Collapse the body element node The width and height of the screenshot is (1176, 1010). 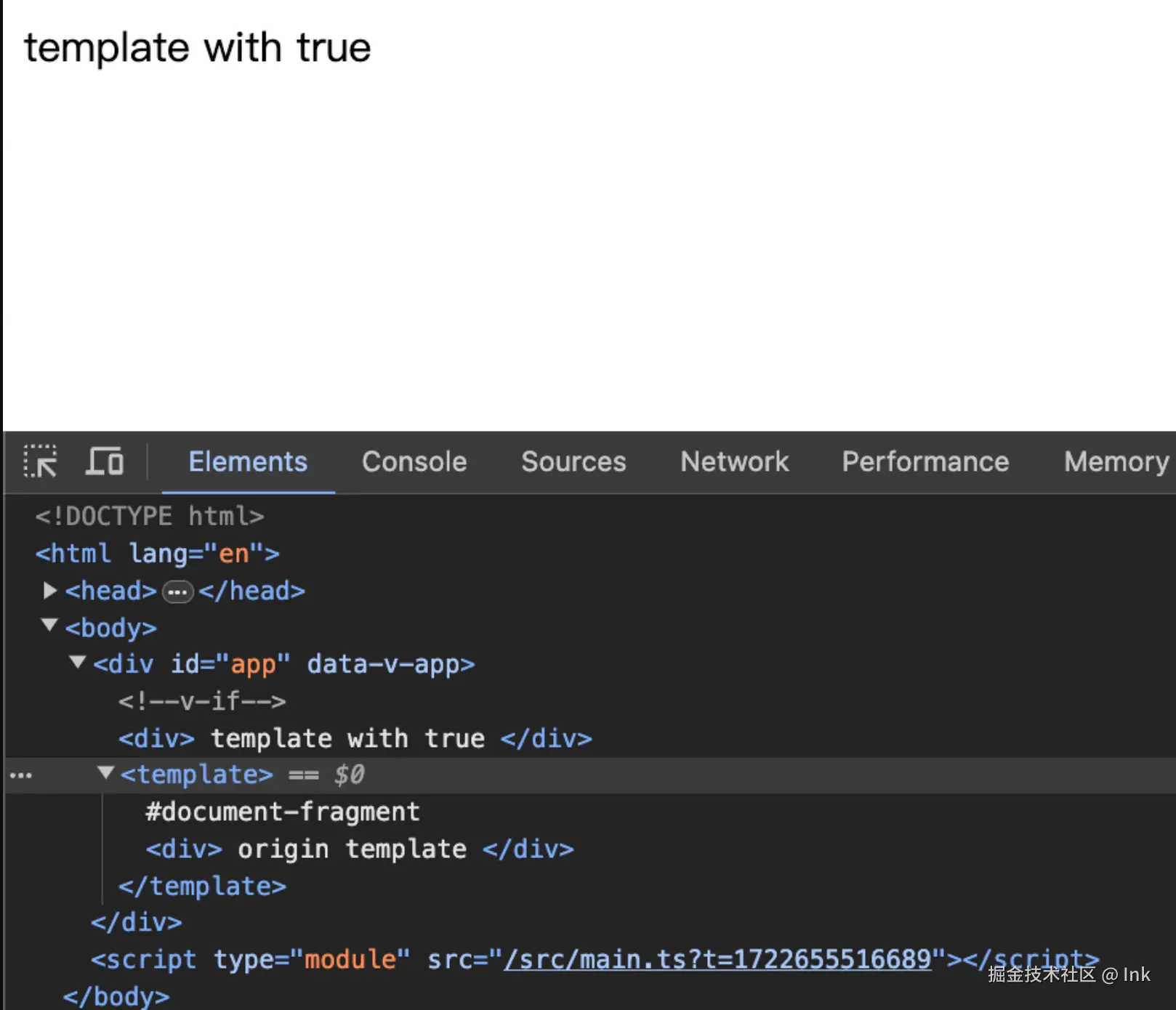click(x=49, y=626)
